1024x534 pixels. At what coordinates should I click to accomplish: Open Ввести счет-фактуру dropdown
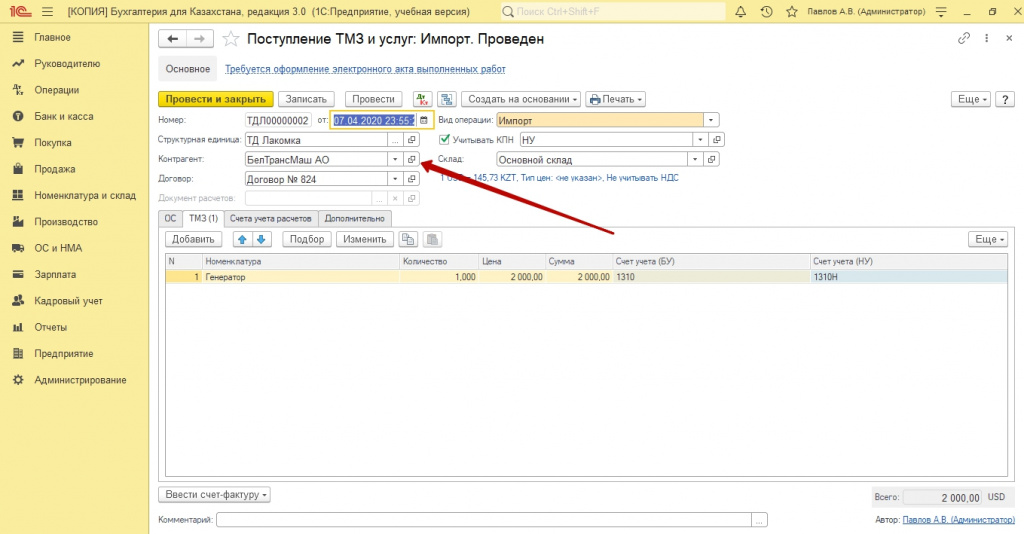[214, 495]
